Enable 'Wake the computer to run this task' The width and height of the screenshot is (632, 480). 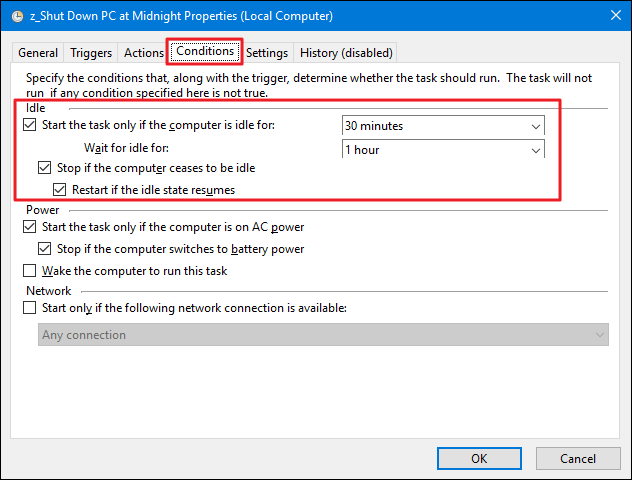click(x=29, y=271)
